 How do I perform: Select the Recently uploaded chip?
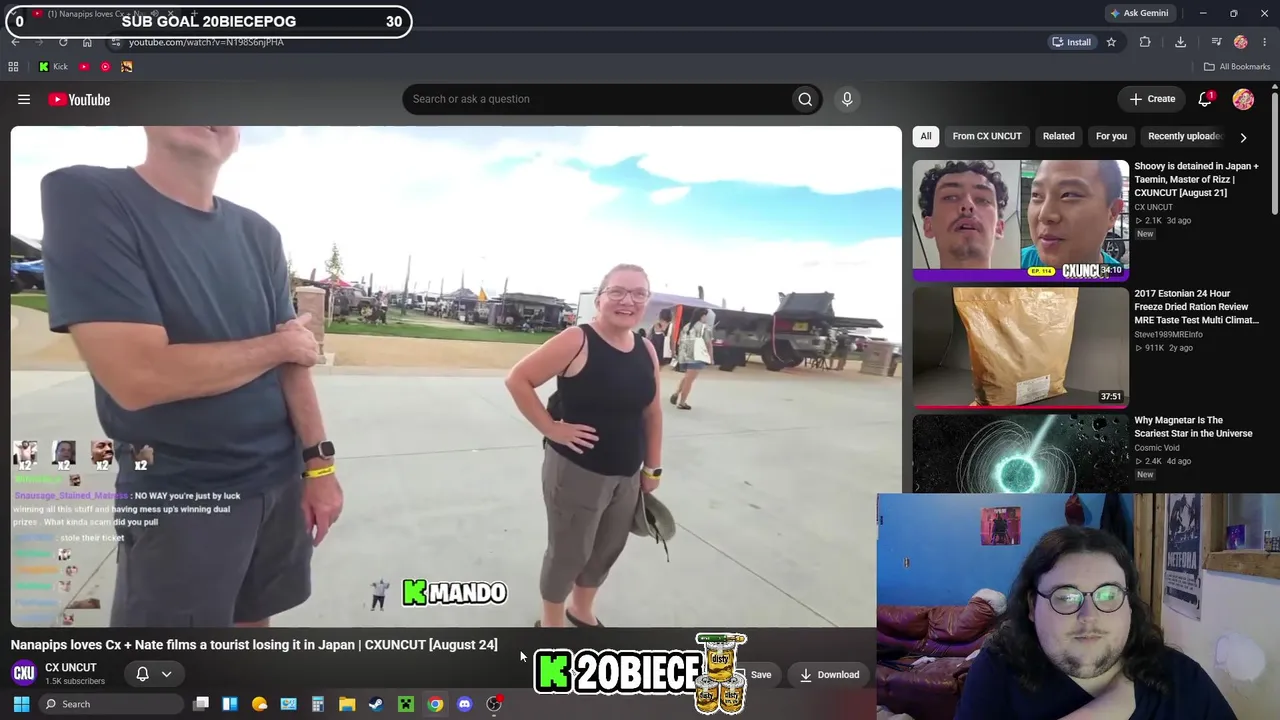(x=1184, y=136)
